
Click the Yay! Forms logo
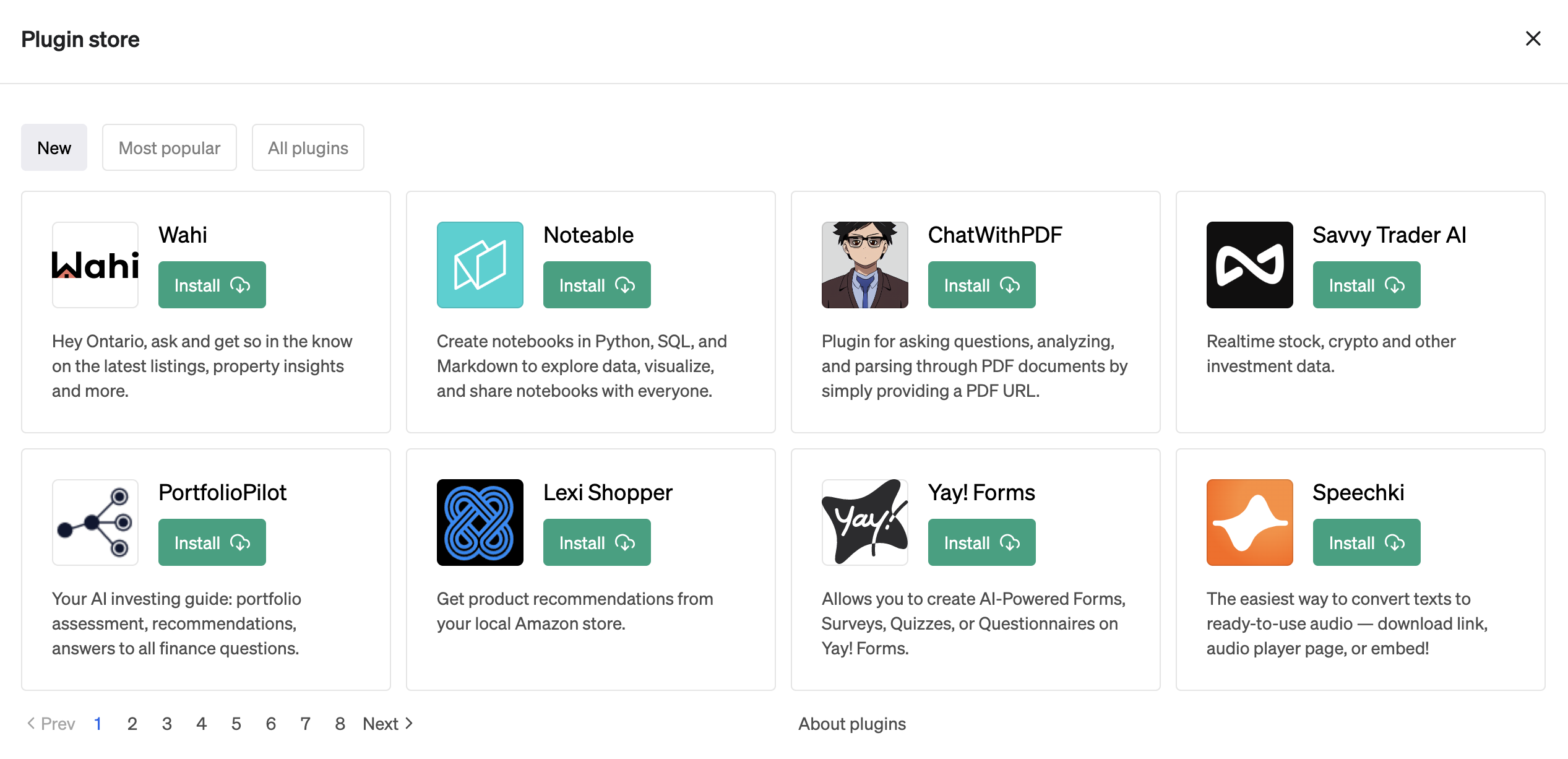point(865,523)
